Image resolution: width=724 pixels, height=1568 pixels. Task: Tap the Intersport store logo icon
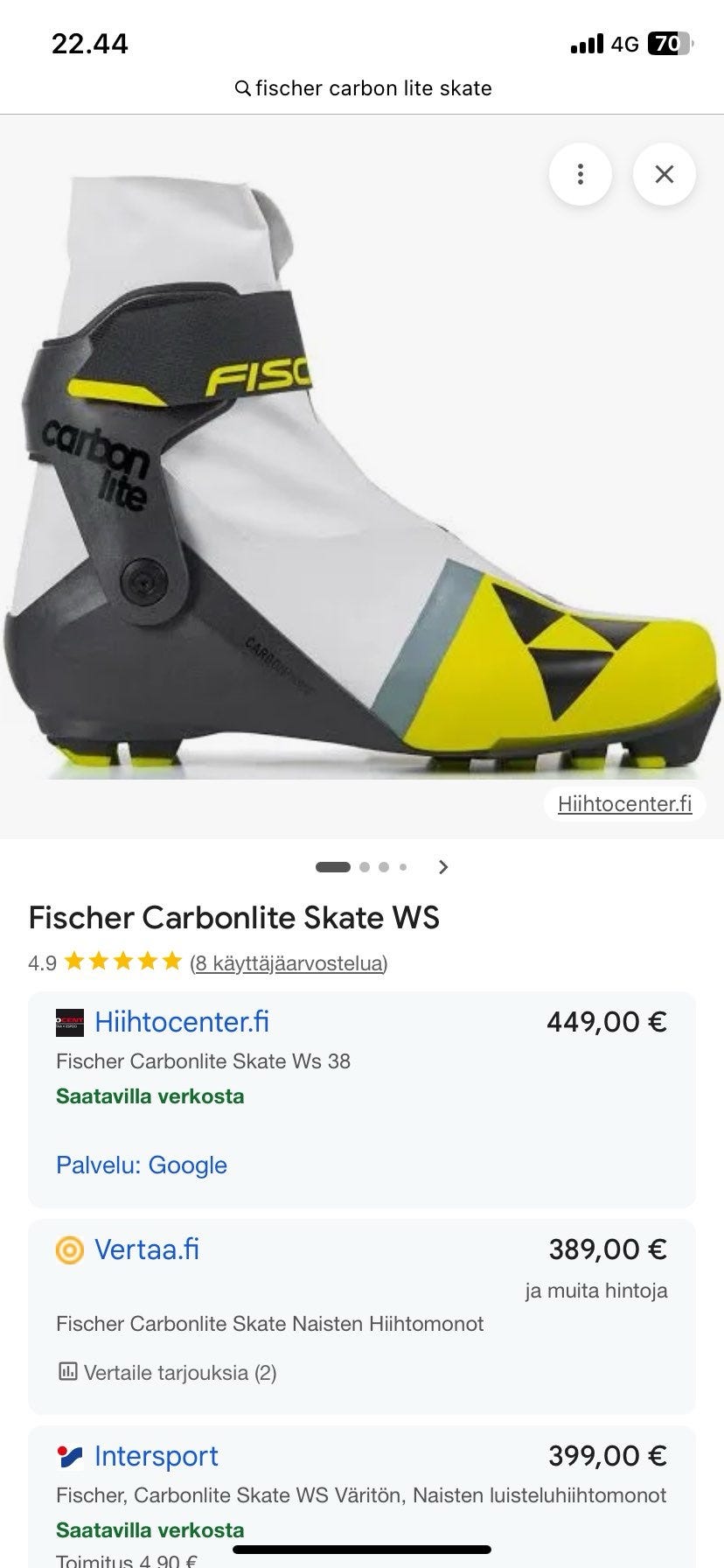tap(70, 1456)
